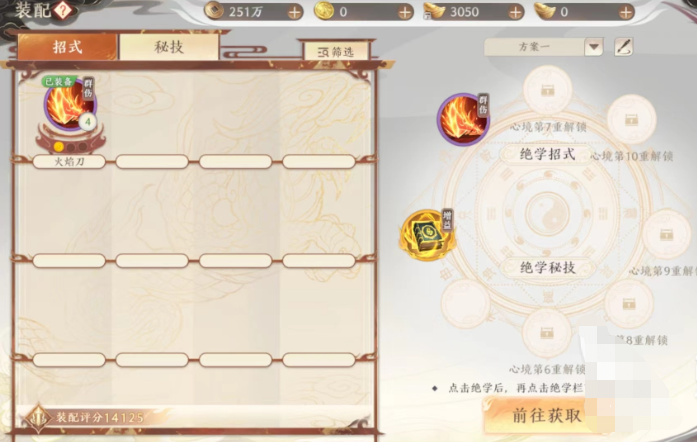Open the 筛选 filter options
697x442 pixels.
point(336,52)
